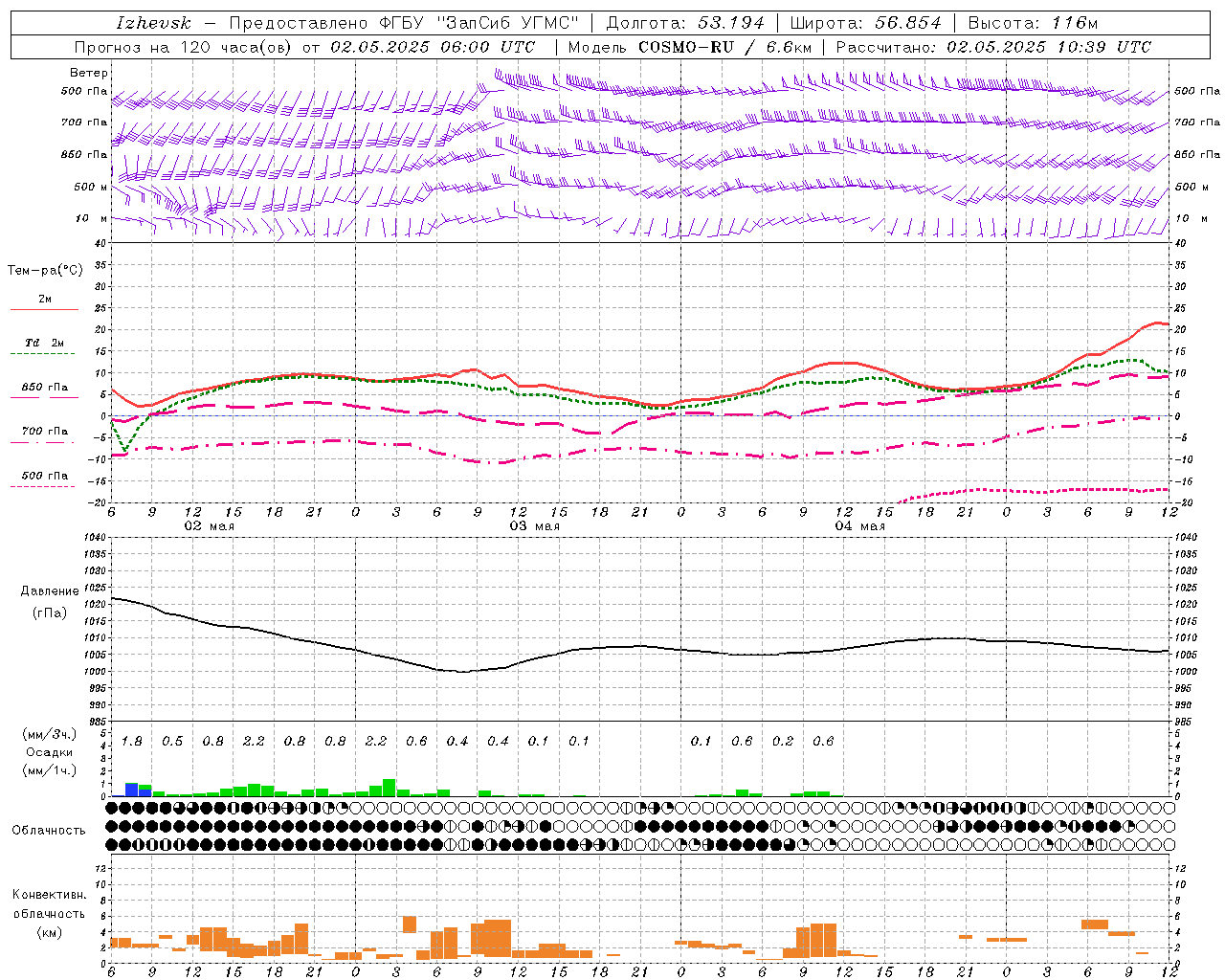Click the Izhevsk station title
Screen dimensions: 1225x980
tap(153, 22)
